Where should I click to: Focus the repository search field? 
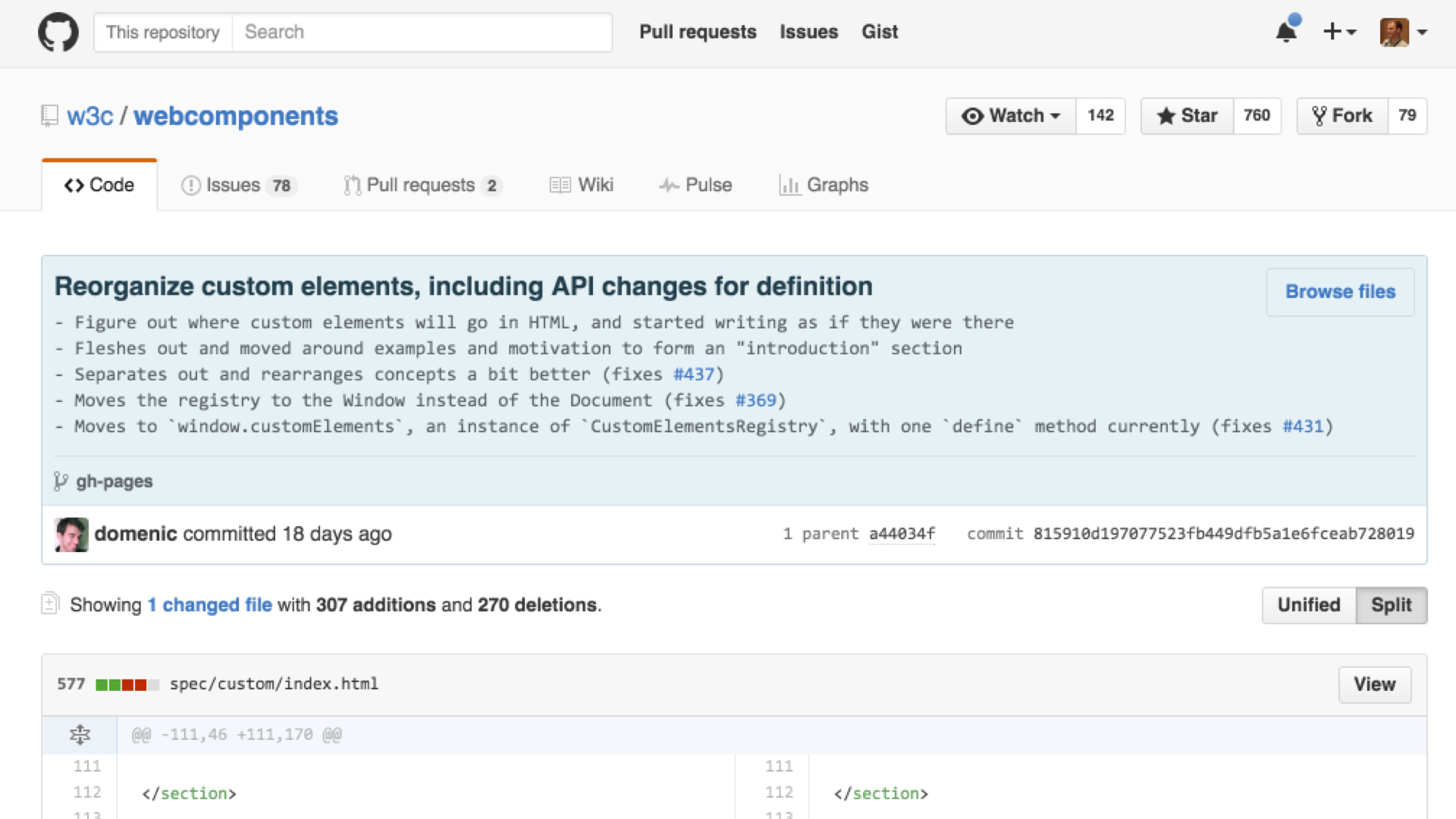[422, 32]
